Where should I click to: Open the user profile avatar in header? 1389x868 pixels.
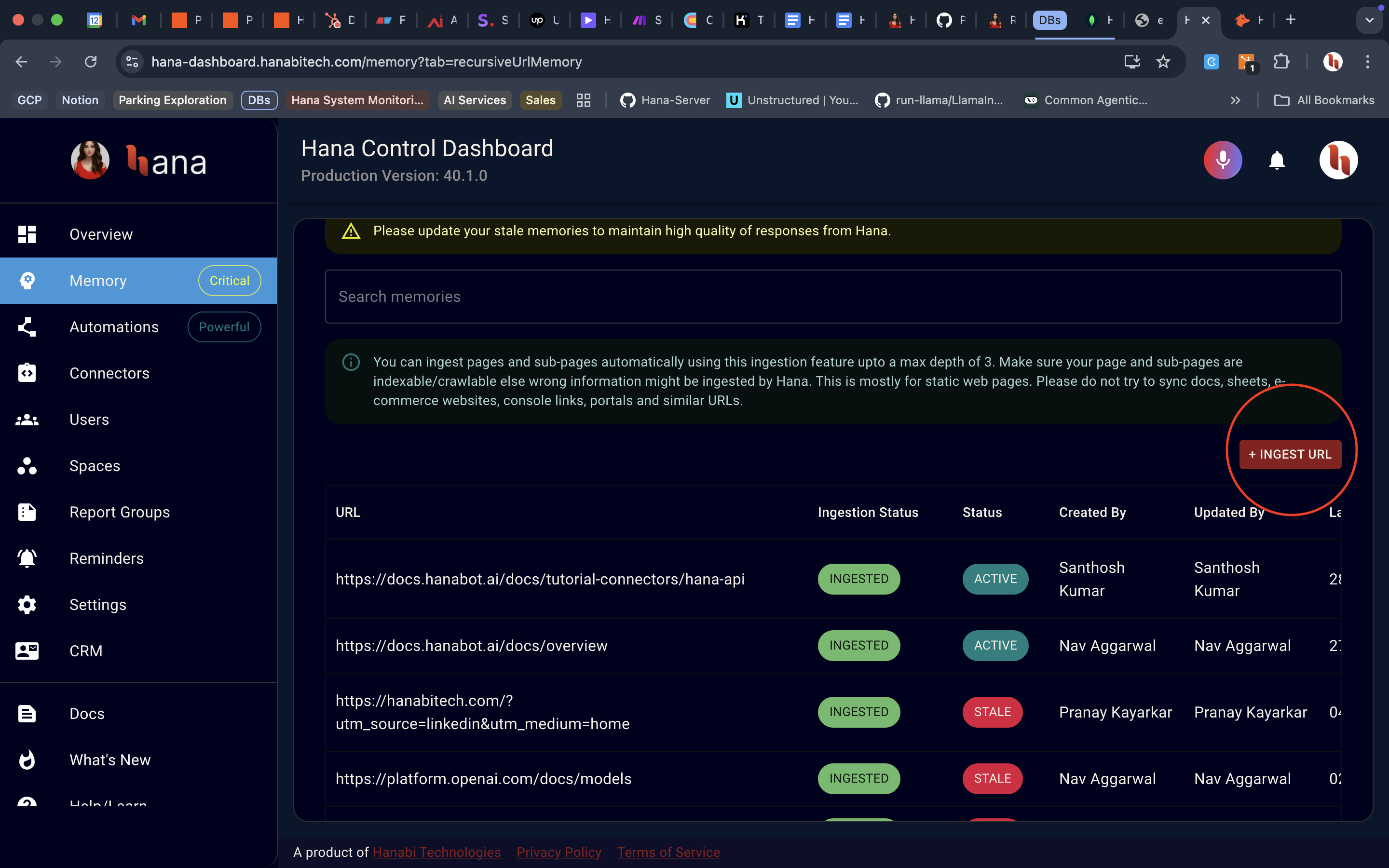click(1338, 160)
